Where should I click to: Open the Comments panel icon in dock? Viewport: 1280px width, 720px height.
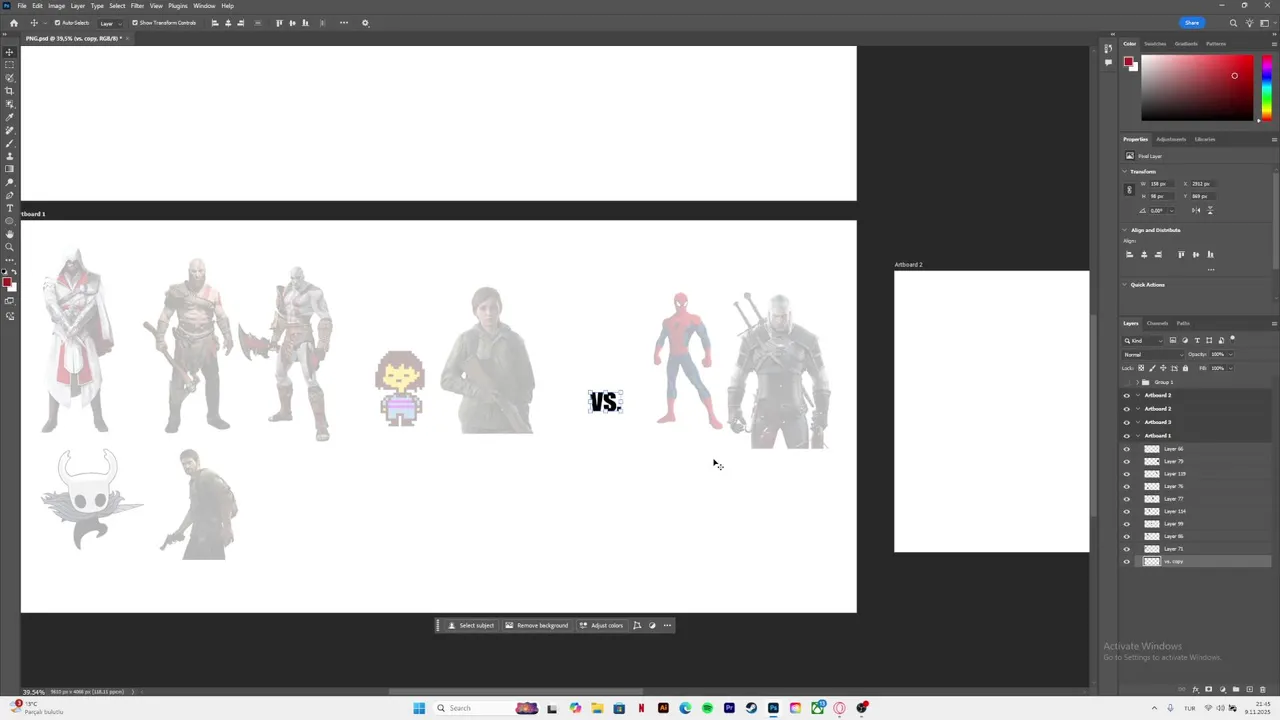coord(1108,62)
